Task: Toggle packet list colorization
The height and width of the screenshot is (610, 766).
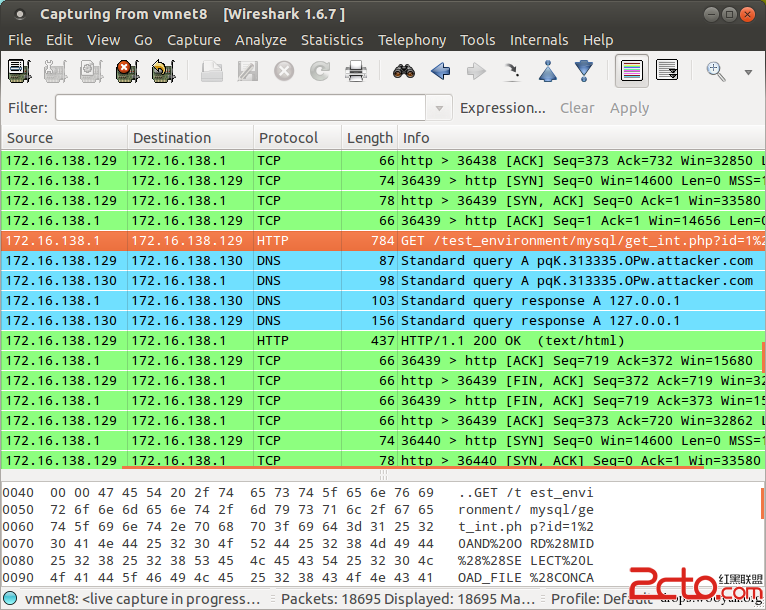Action: (x=632, y=71)
